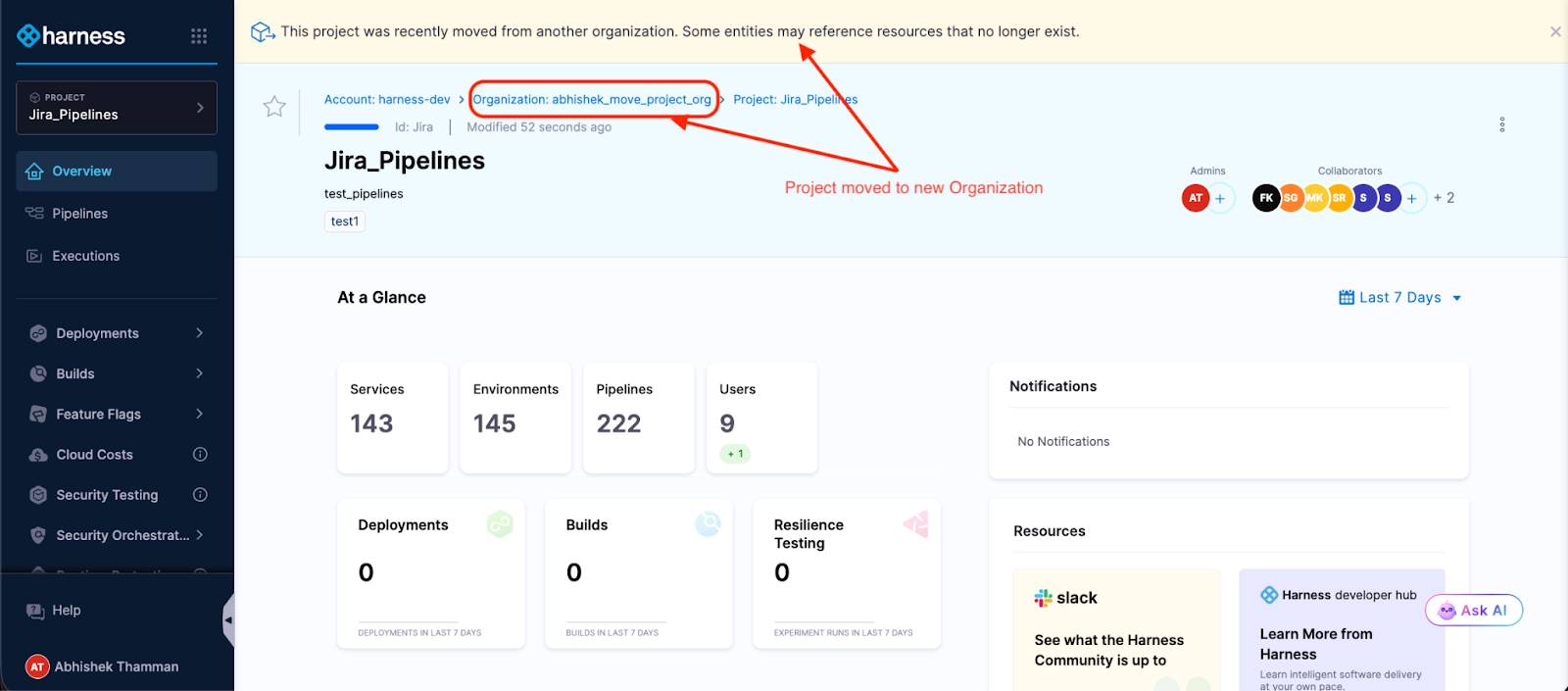
Task: Open Cloud Costs module
Action: pos(94,455)
